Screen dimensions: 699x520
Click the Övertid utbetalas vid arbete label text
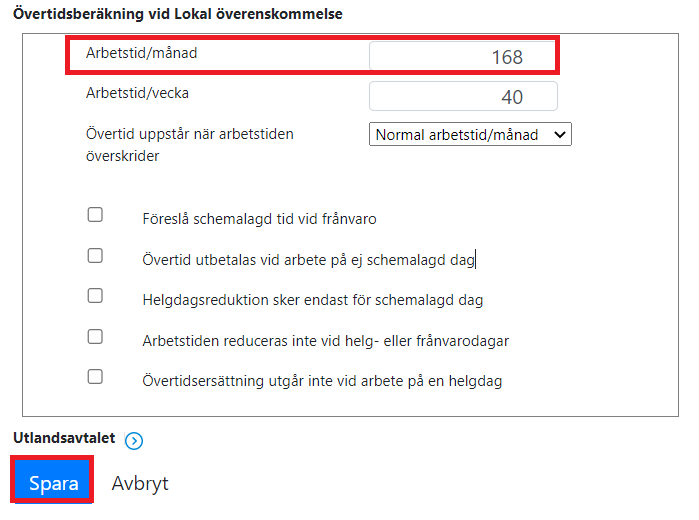[308, 260]
